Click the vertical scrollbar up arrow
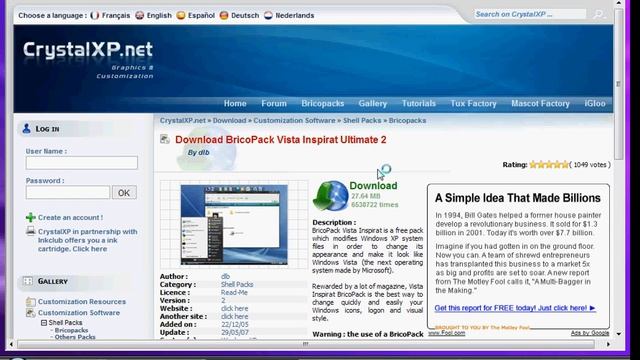This screenshot has height=360, width=640. point(619,3)
